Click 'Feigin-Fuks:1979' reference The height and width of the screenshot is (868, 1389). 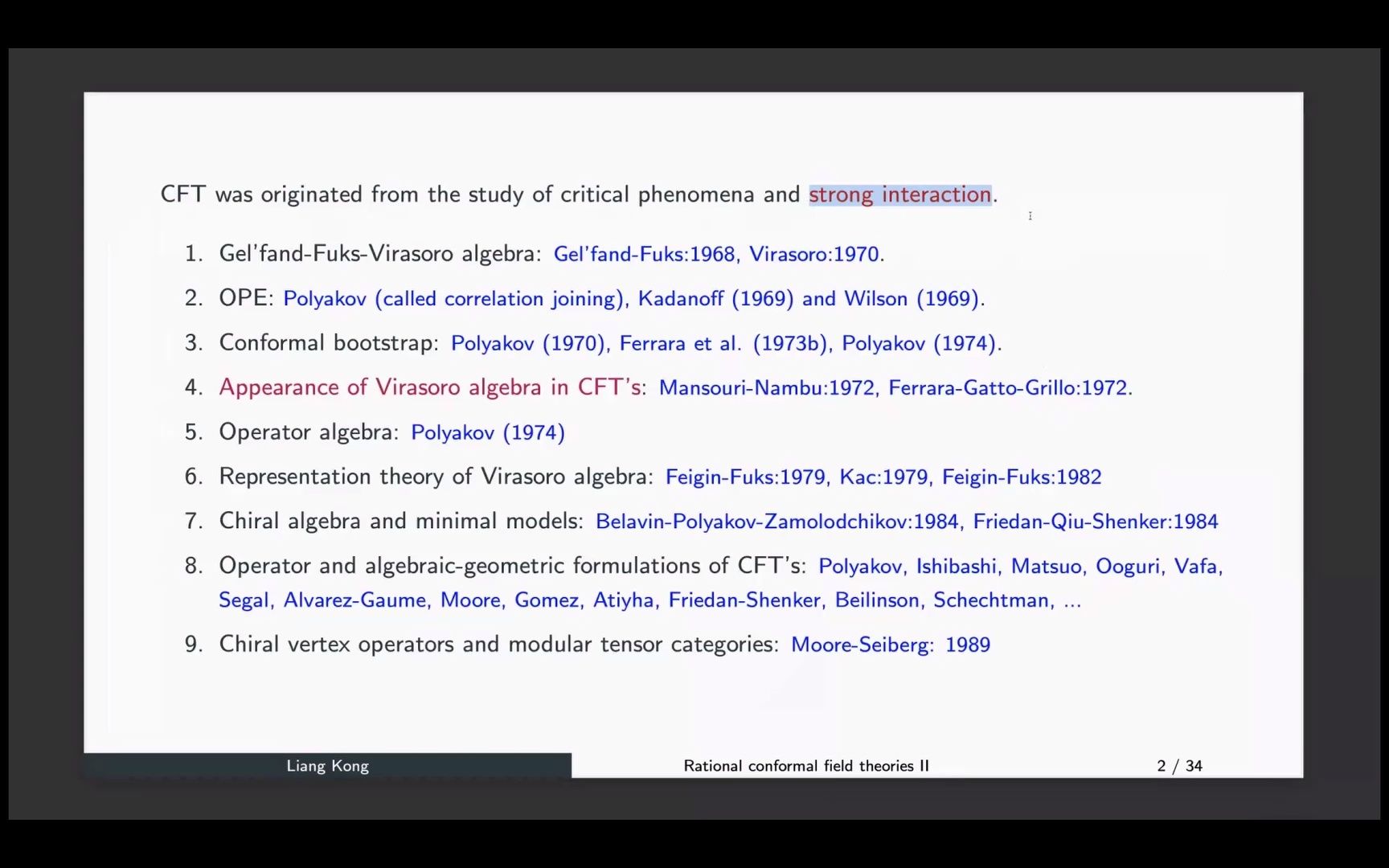[x=745, y=477]
